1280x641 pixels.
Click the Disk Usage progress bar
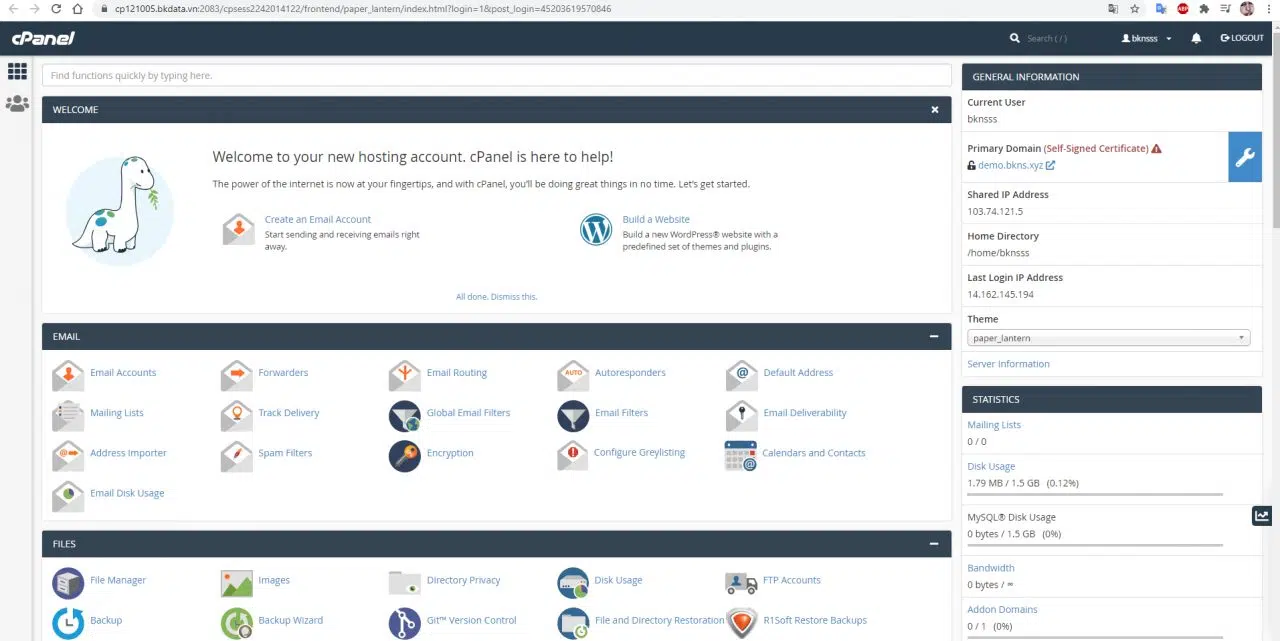pos(1095,494)
